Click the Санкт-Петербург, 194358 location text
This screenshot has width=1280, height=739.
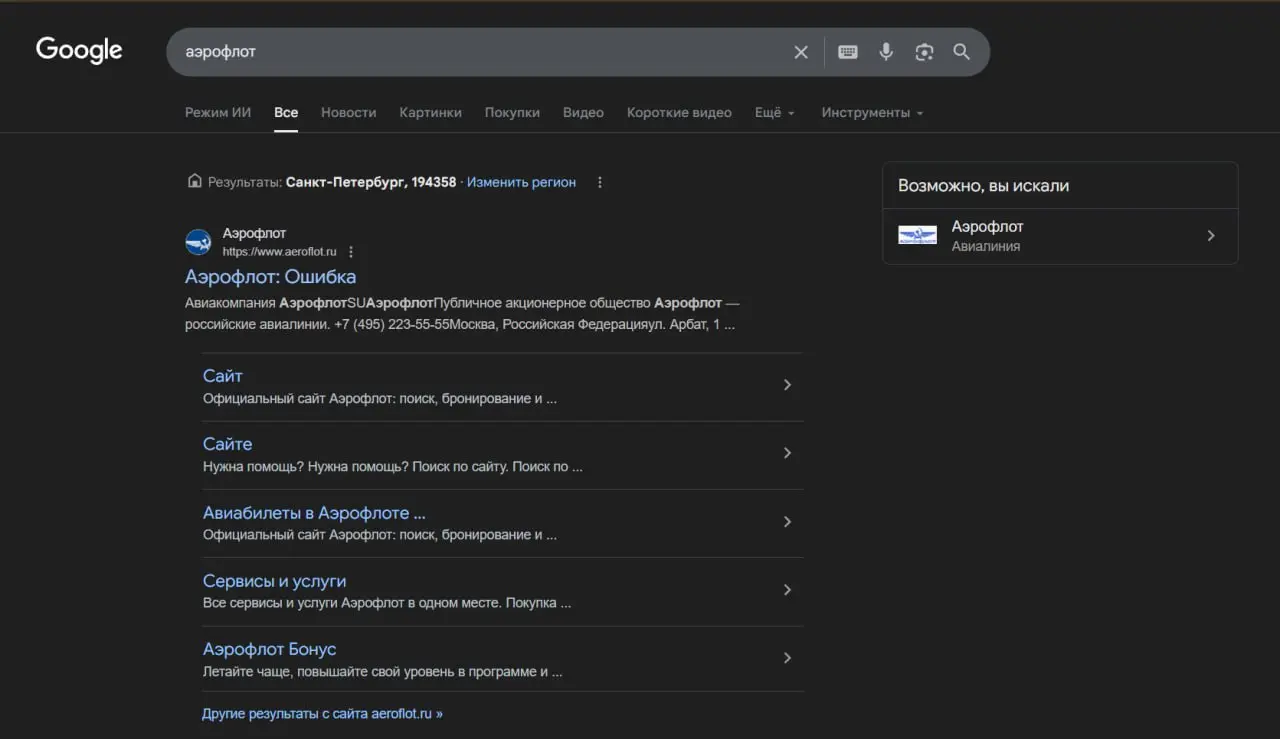coord(371,182)
